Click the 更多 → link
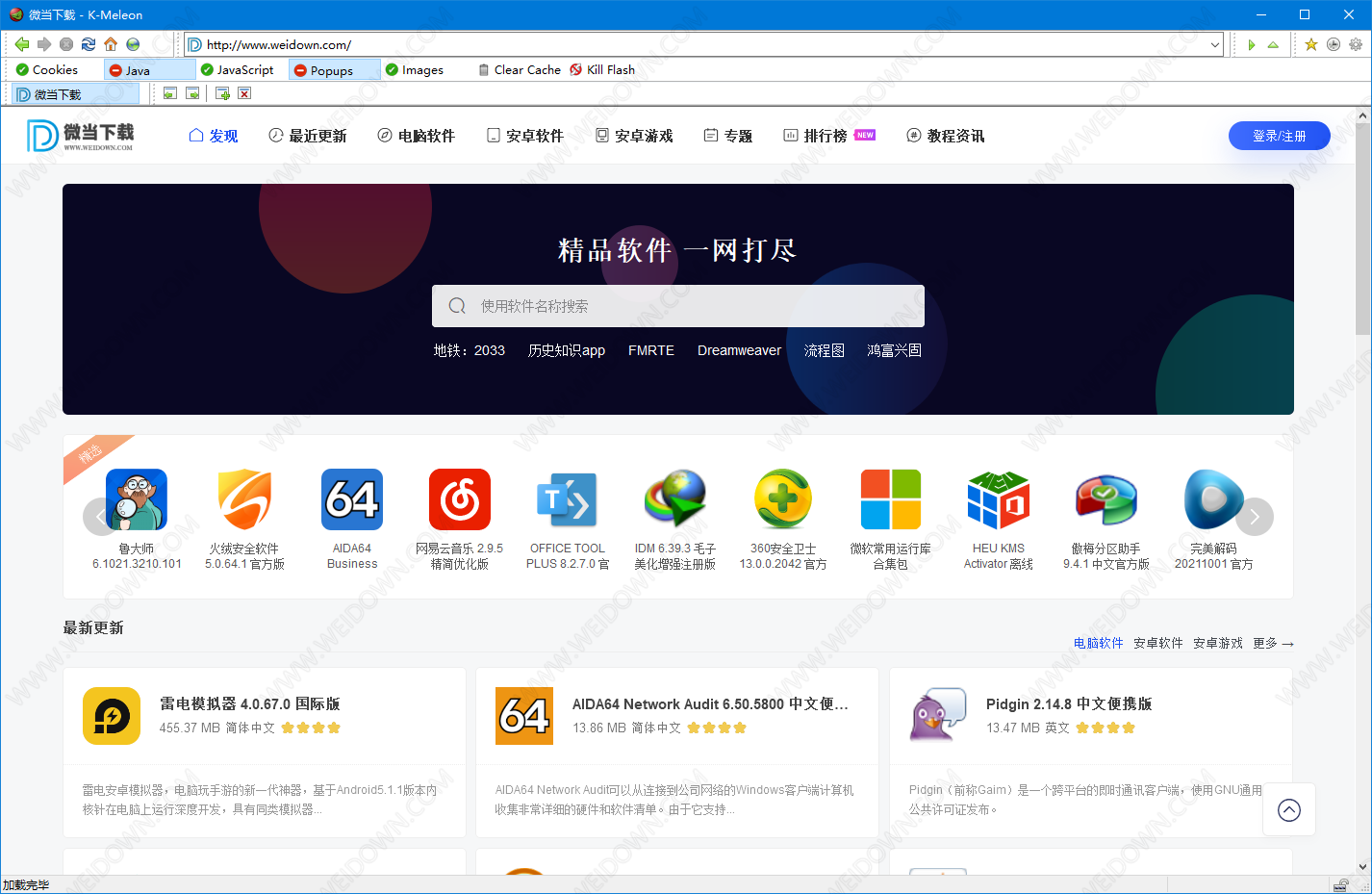1372x894 pixels. click(1273, 643)
